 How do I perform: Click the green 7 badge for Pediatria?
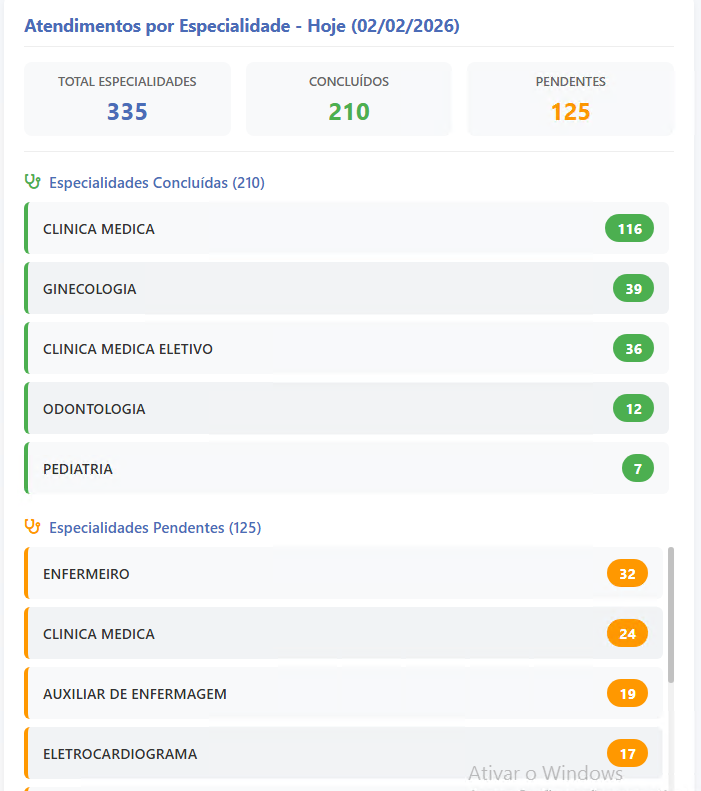coord(637,469)
